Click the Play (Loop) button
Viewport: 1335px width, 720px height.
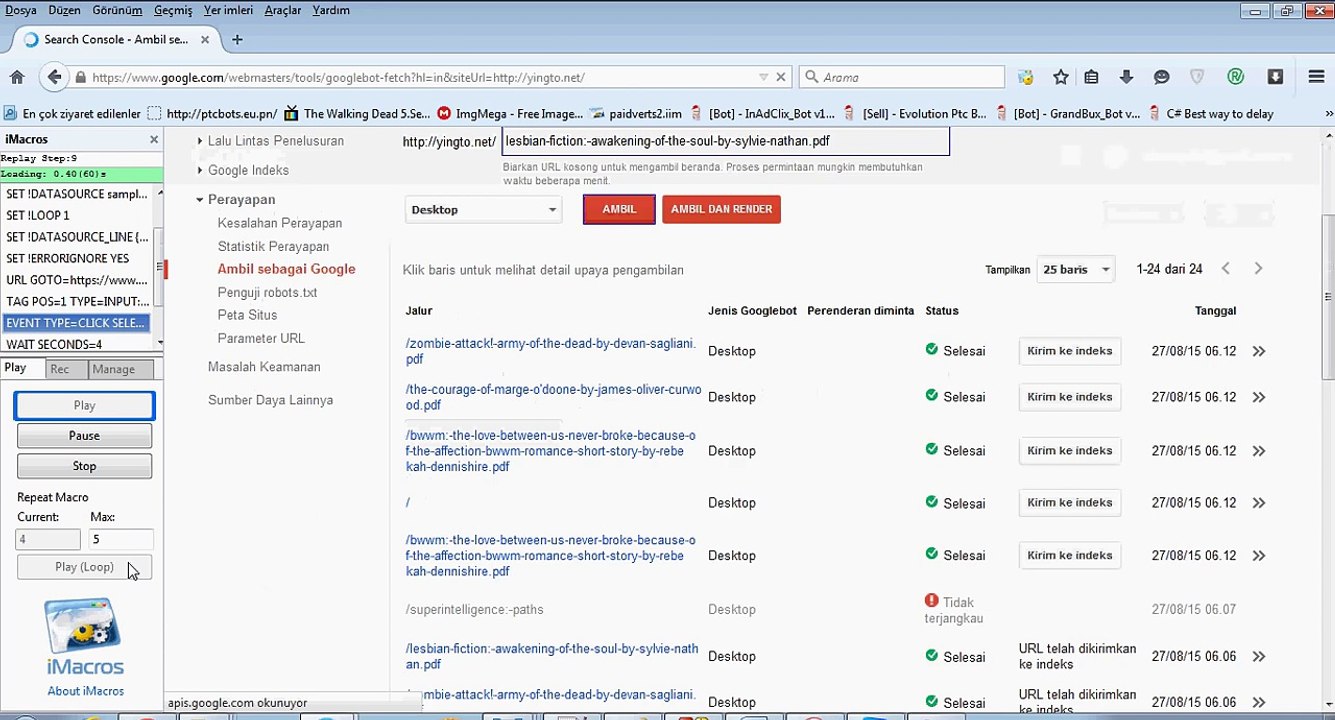click(84, 567)
